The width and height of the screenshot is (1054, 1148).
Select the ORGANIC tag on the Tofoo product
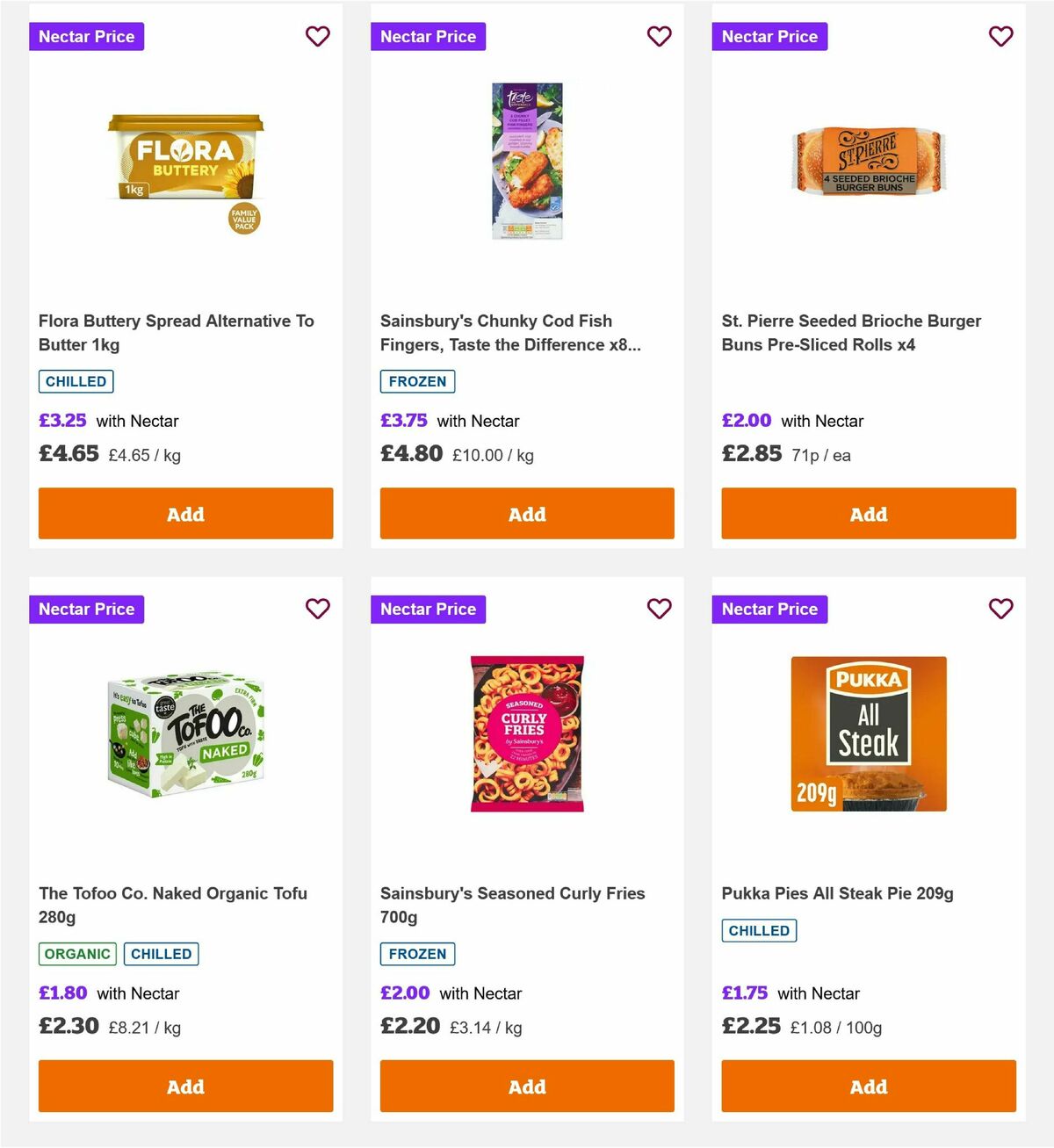[76, 953]
